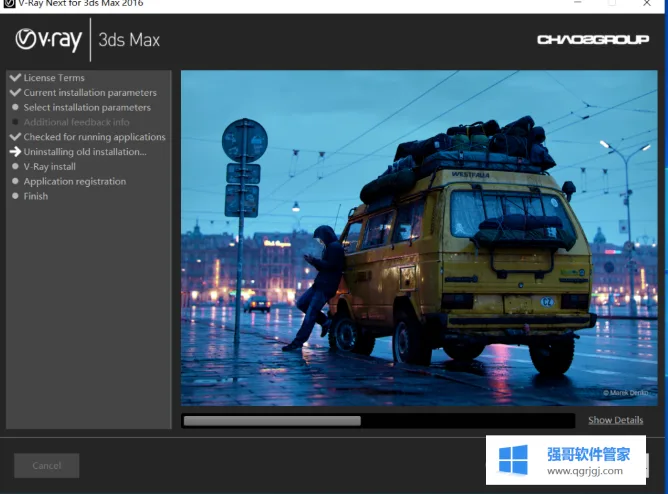Click checkmark beside Current installation parameters
Screen dimensions: 668x494
point(15,92)
